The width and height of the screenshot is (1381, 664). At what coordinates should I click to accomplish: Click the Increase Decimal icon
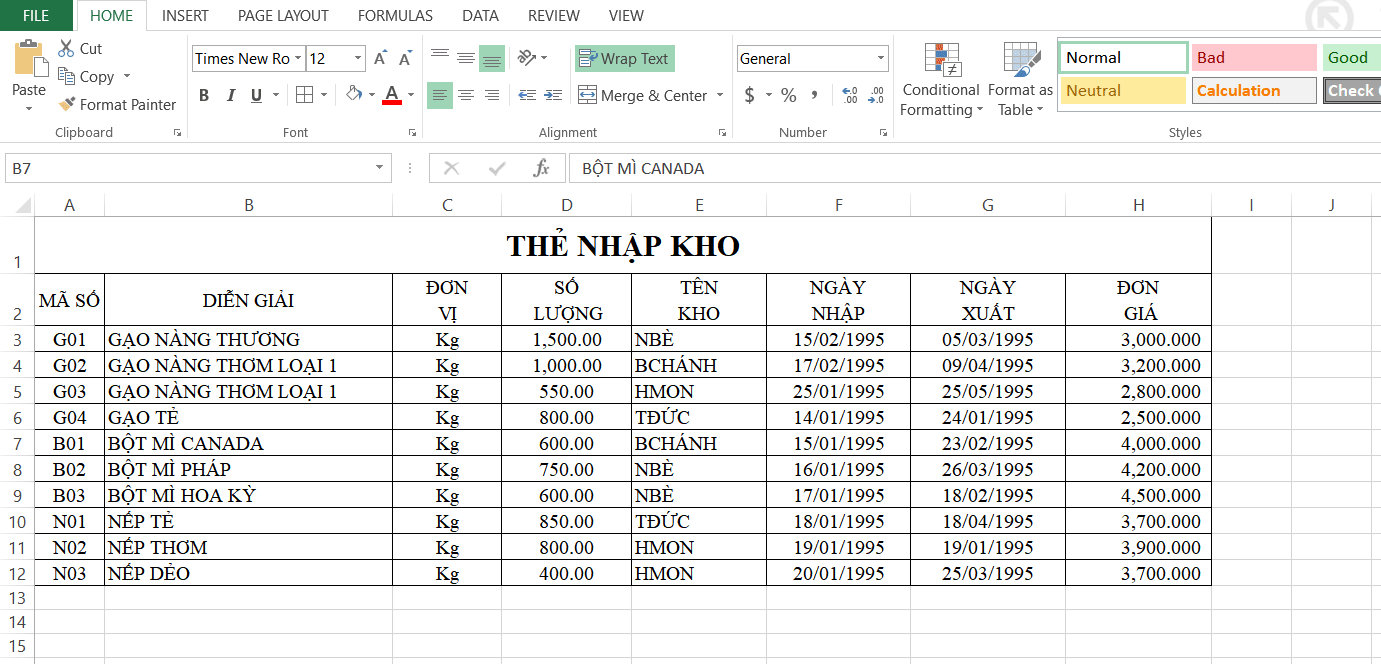click(x=850, y=95)
